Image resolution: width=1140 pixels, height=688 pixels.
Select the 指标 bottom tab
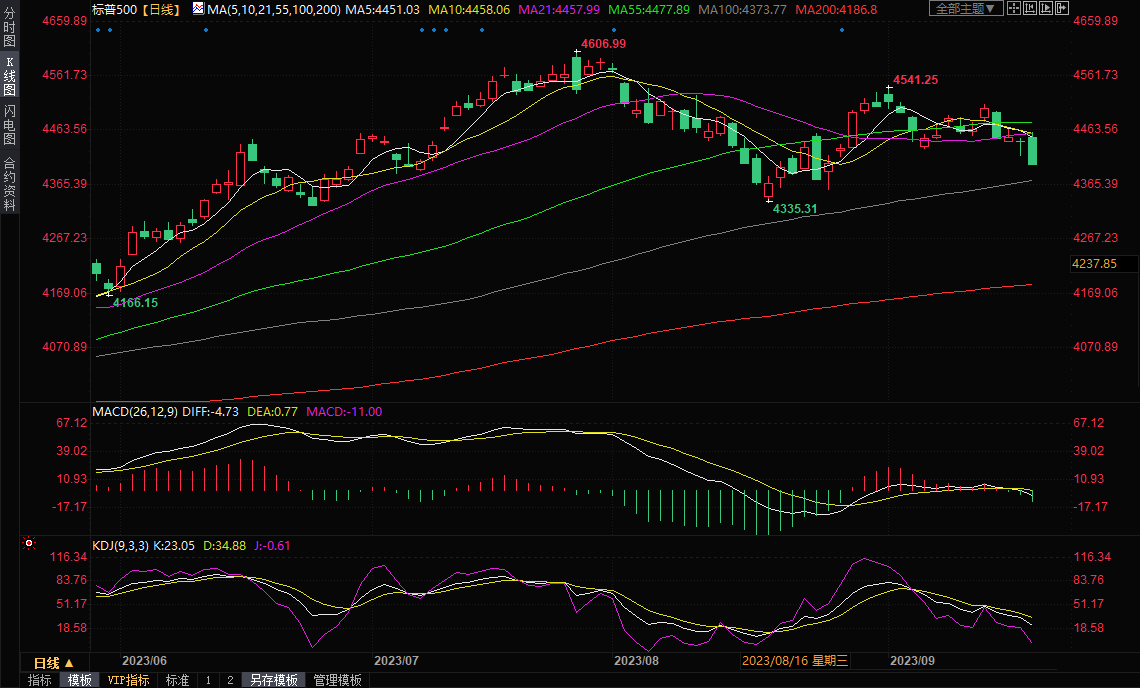[40, 680]
